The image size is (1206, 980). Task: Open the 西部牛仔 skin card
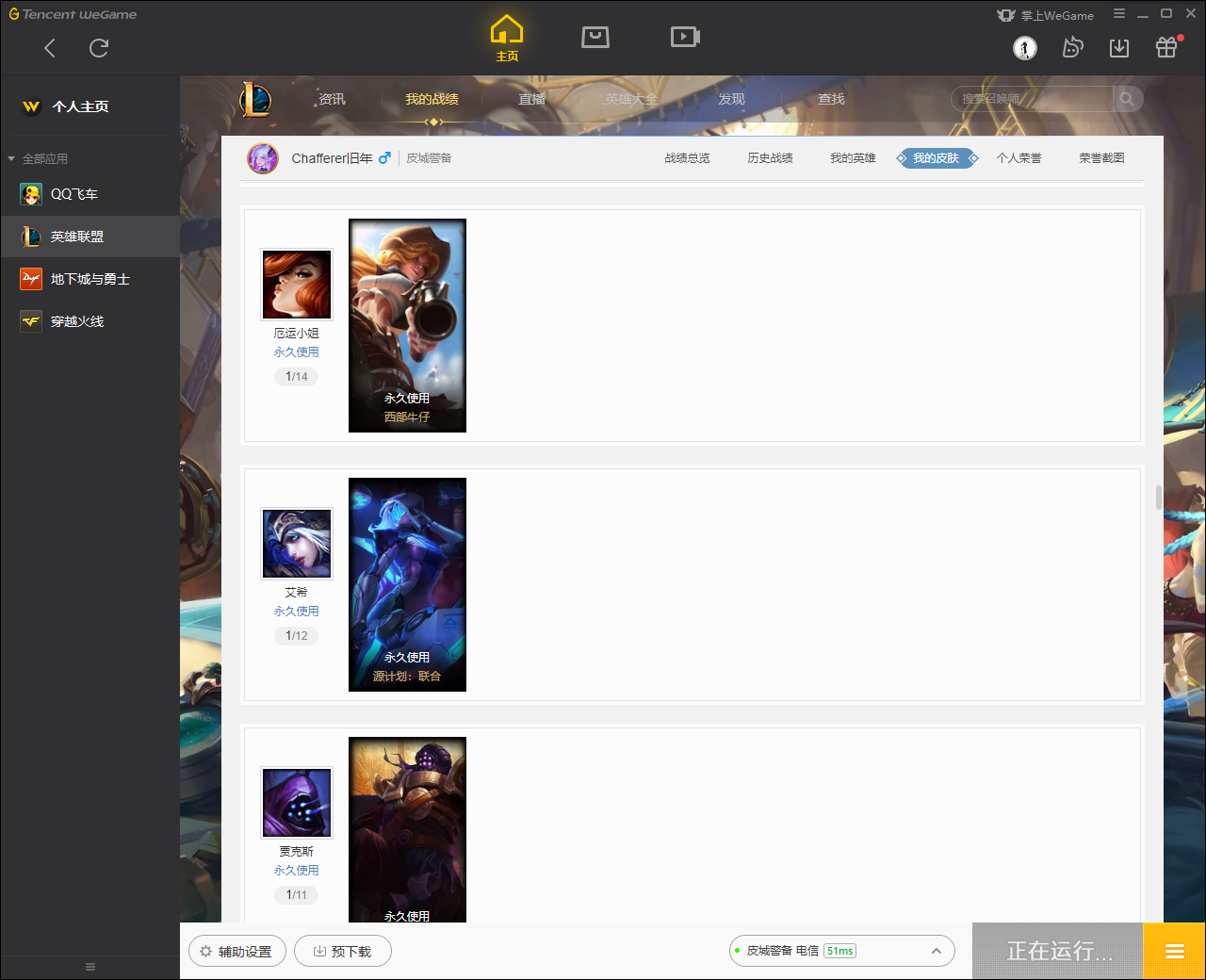pos(407,325)
